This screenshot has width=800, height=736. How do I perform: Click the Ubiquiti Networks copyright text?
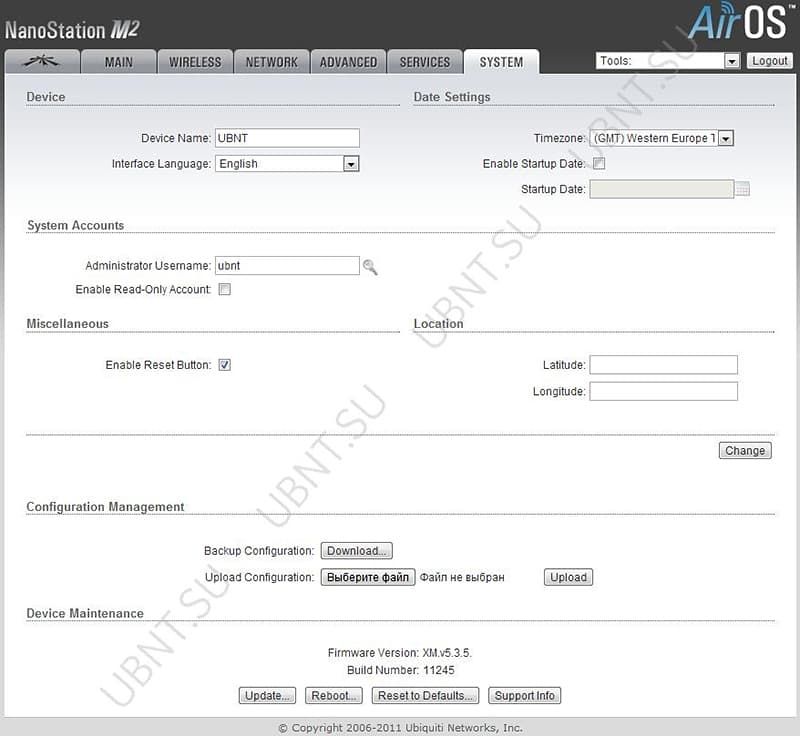[401, 728]
